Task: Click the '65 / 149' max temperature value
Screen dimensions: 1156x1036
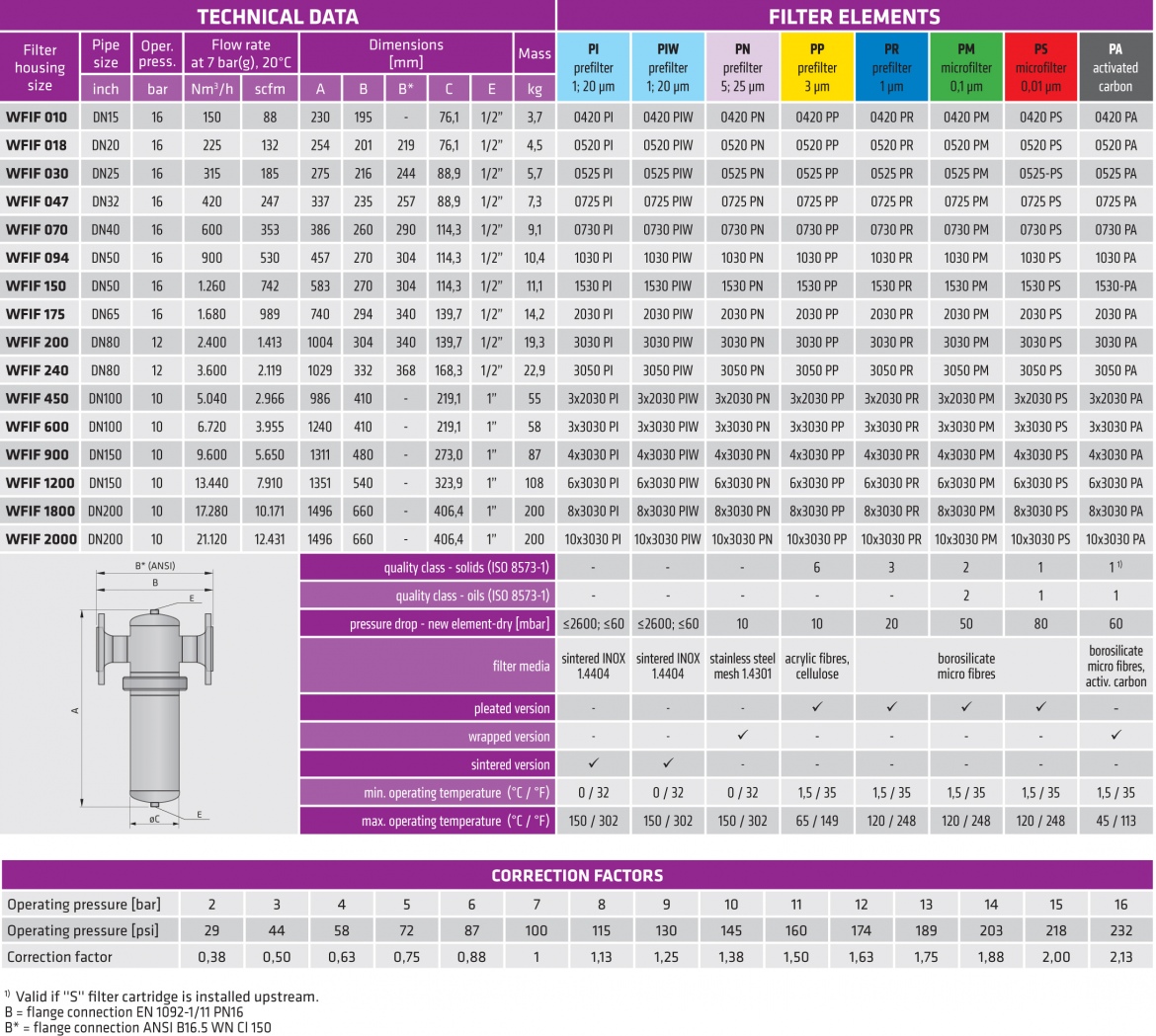Action: [x=817, y=821]
